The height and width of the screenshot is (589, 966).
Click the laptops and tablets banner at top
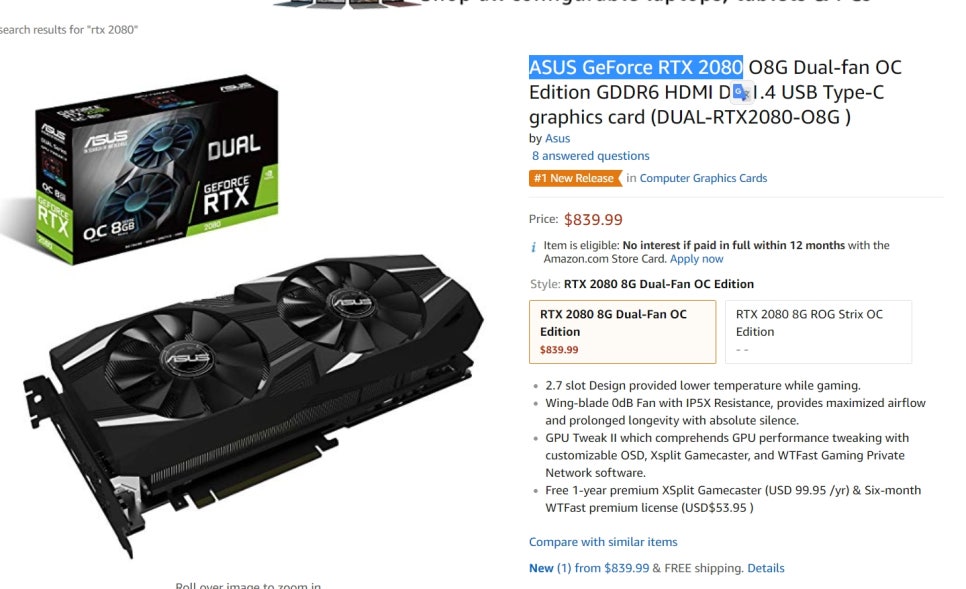pos(573,3)
